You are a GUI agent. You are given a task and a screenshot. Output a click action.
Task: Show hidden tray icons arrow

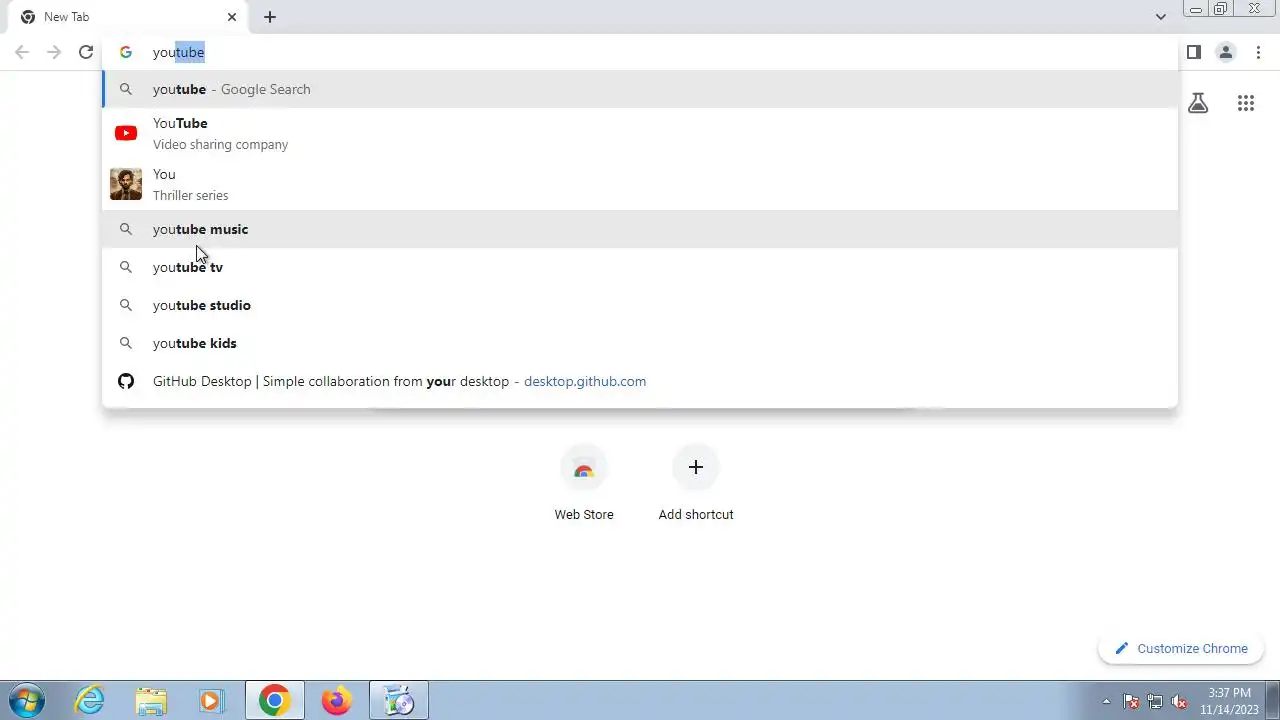(x=1106, y=701)
